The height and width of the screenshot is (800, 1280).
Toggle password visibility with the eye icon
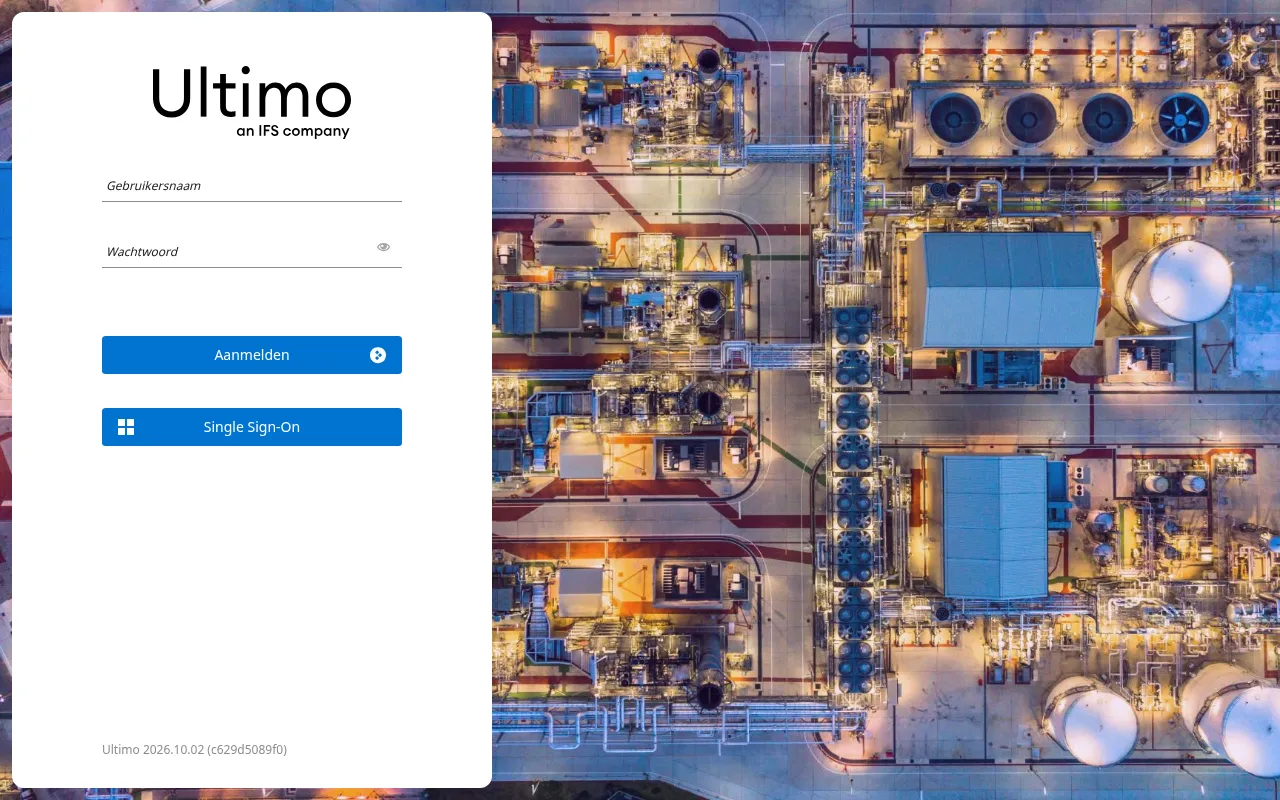(383, 247)
